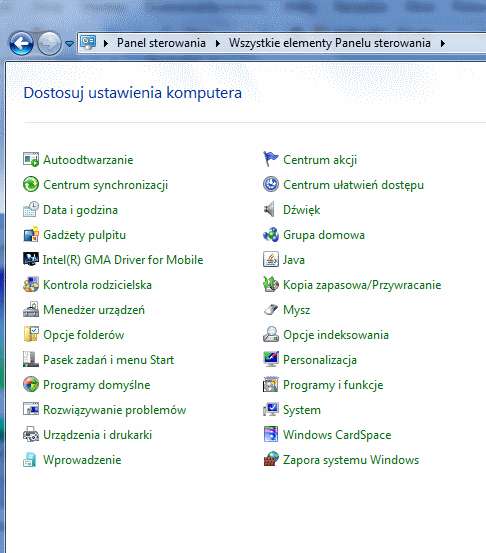This screenshot has height=553, width=486.
Task: Go back with the blue Back arrow
Action: pyautogui.click(x=22, y=43)
